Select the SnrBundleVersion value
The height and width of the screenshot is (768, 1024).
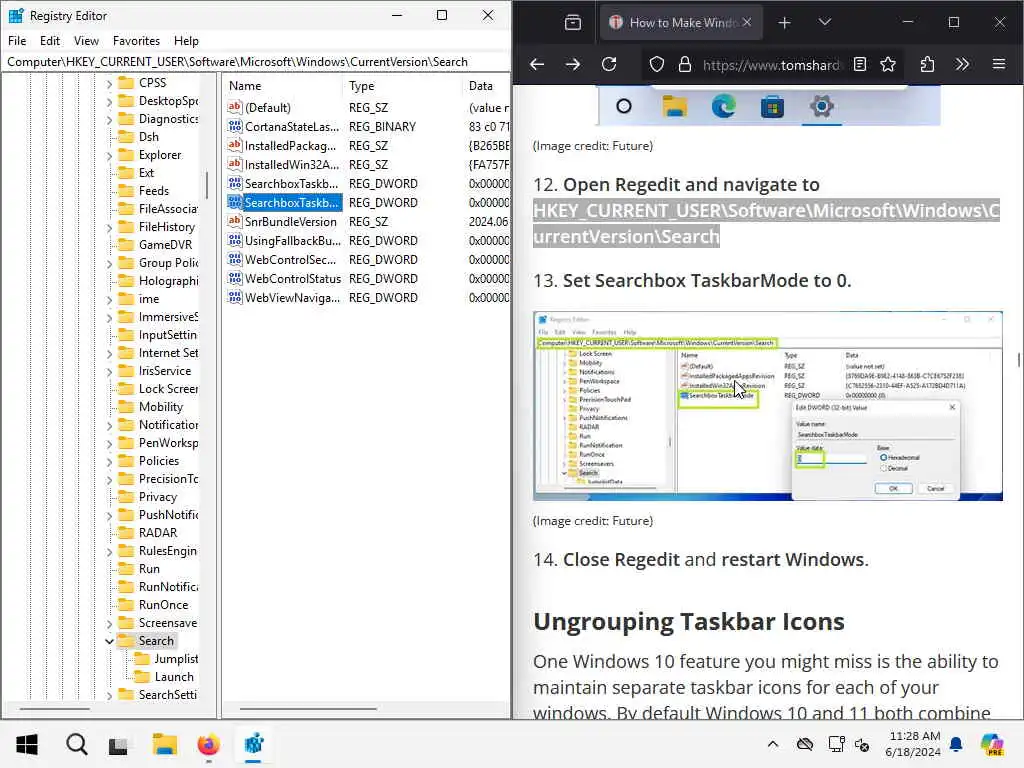pos(290,221)
